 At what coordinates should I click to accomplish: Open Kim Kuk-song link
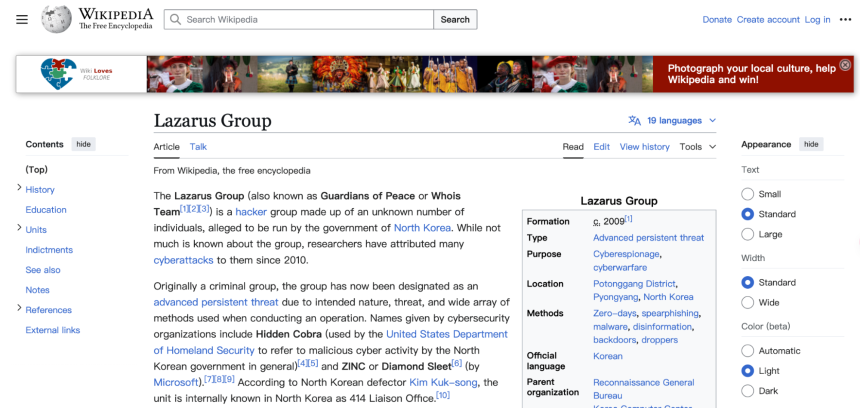pyautogui.click(x=443, y=382)
